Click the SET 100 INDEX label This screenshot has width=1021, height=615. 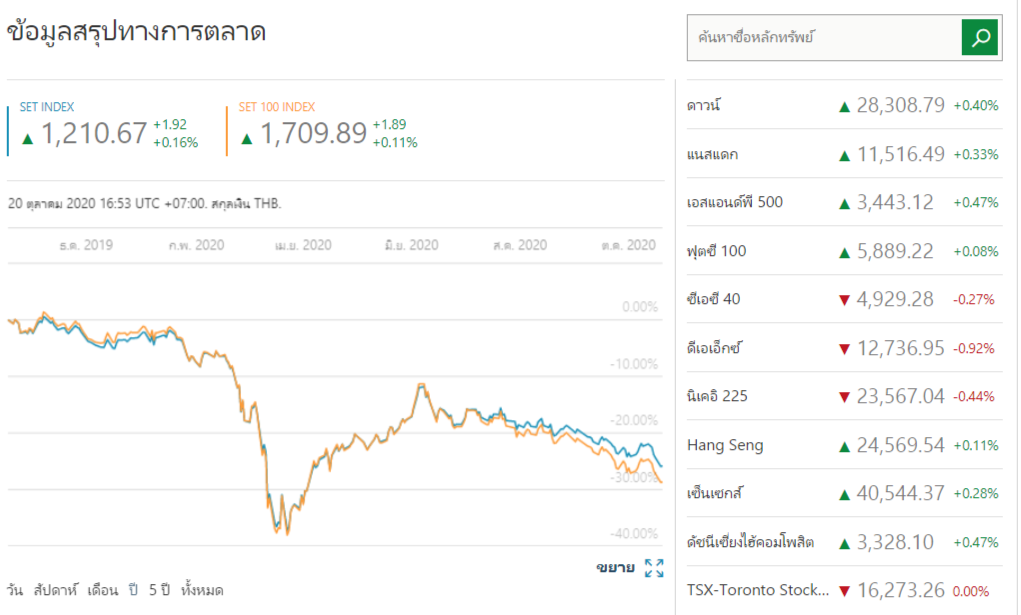pos(277,107)
